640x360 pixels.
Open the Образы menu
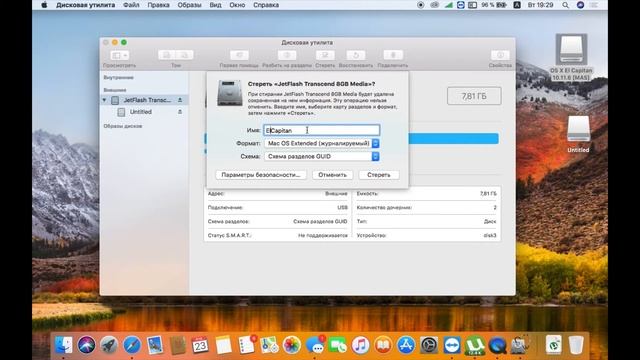tap(189, 5)
